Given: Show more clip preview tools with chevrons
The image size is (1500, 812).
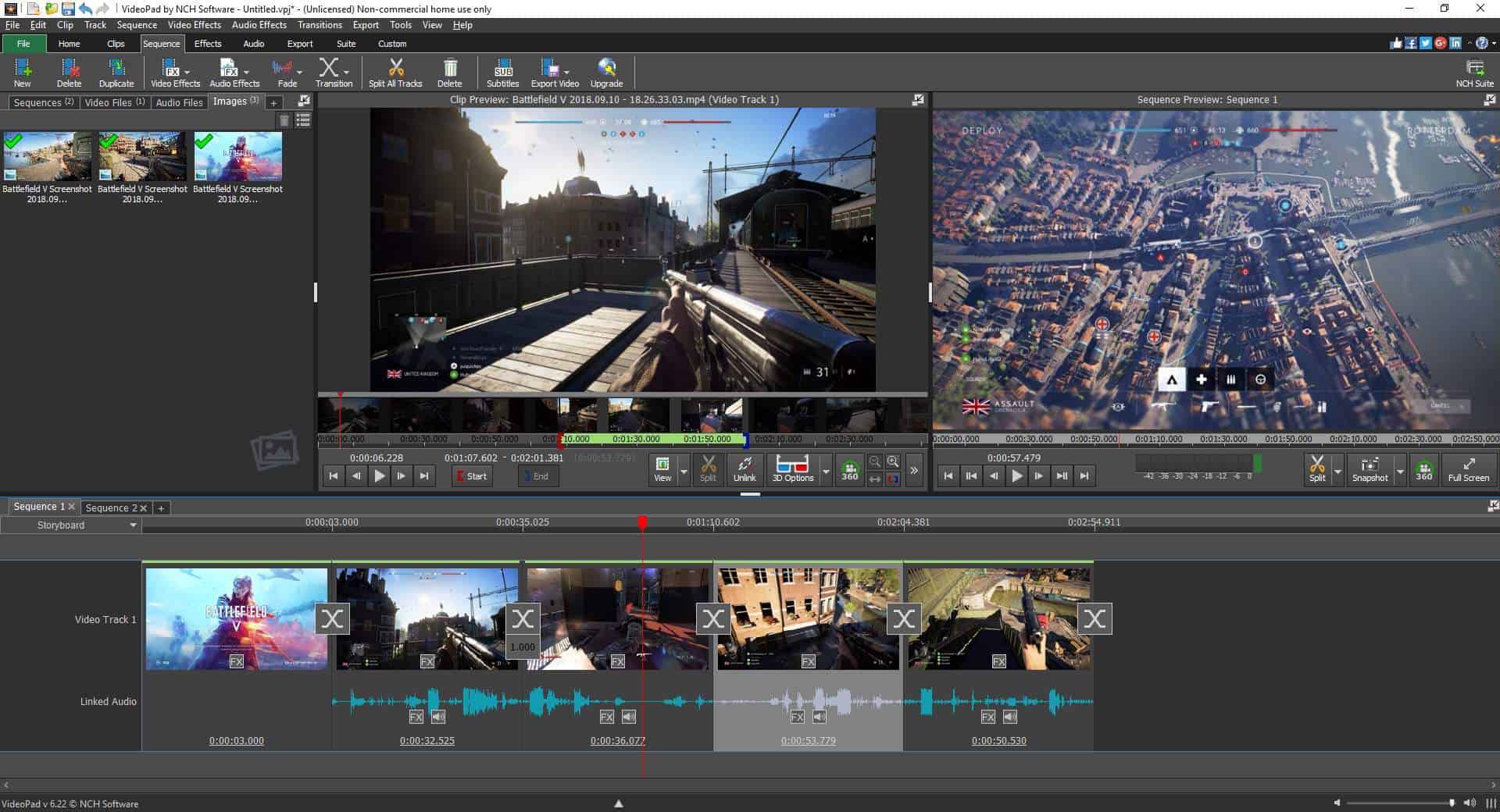Looking at the screenshot, I should 914,470.
